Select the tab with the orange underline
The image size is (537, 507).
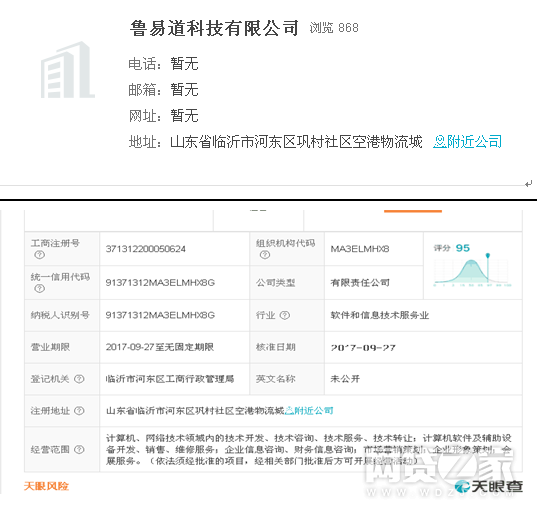[413, 219]
